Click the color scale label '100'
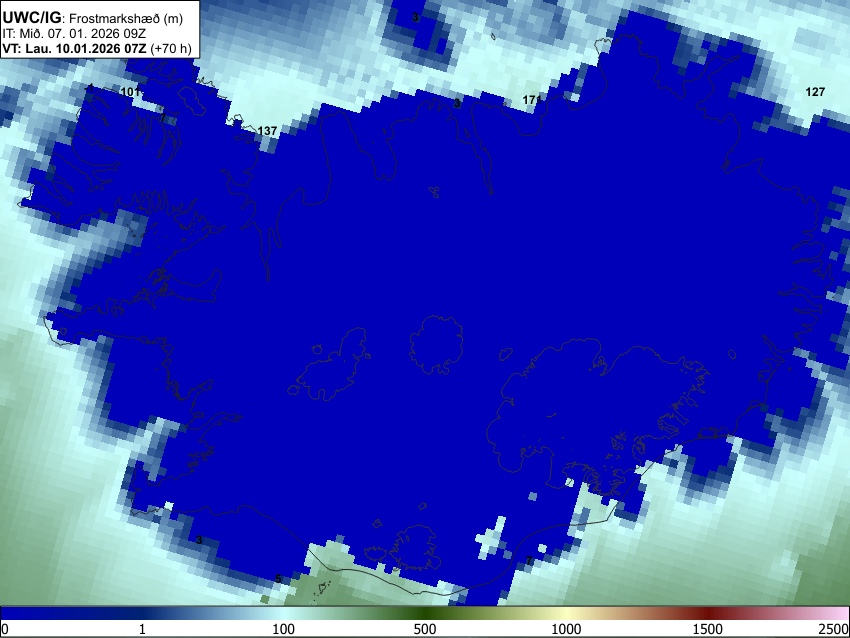The image size is (850, 638). click(284, 629)
